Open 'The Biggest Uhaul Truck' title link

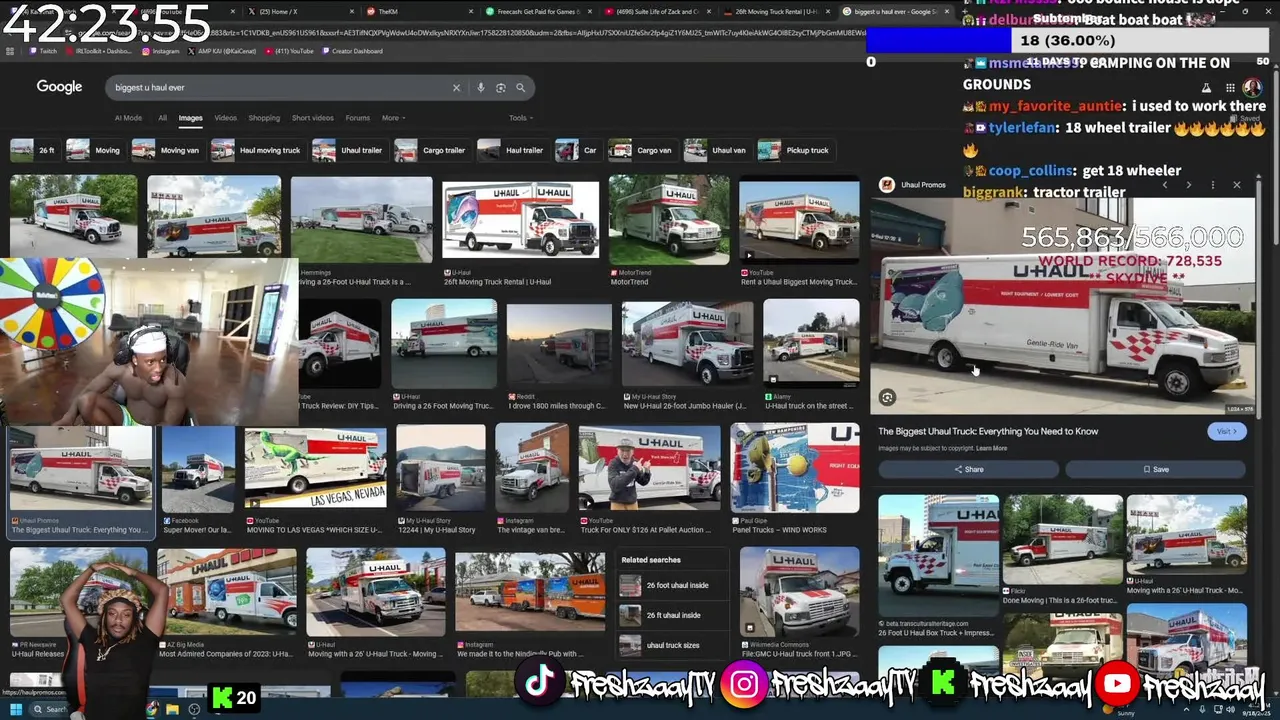click(988, 431)
